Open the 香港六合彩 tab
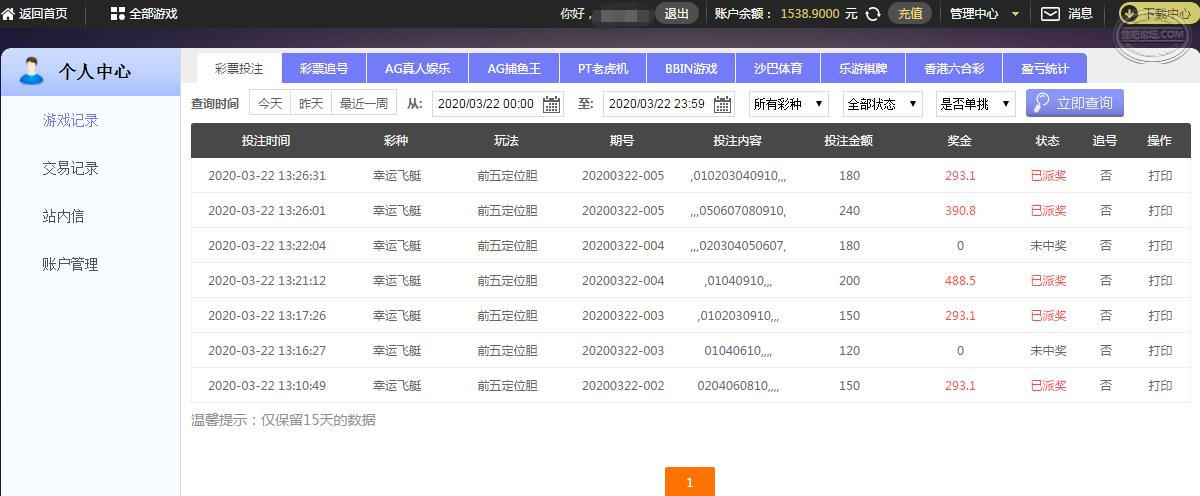 point(954,68)
